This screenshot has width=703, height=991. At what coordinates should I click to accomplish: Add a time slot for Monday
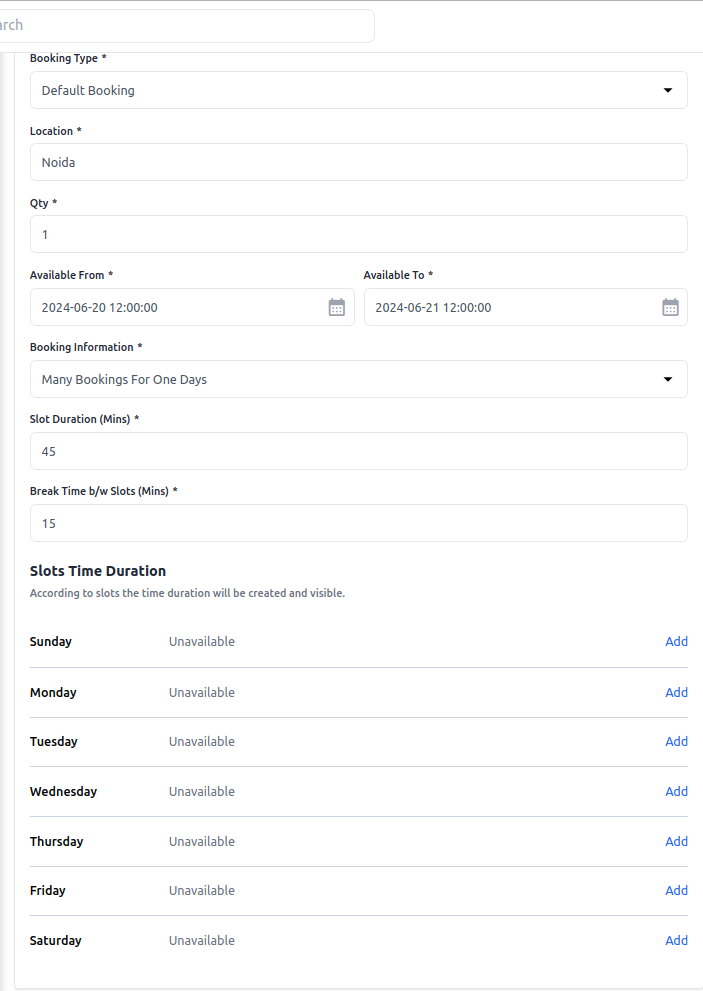coord(676,692)
